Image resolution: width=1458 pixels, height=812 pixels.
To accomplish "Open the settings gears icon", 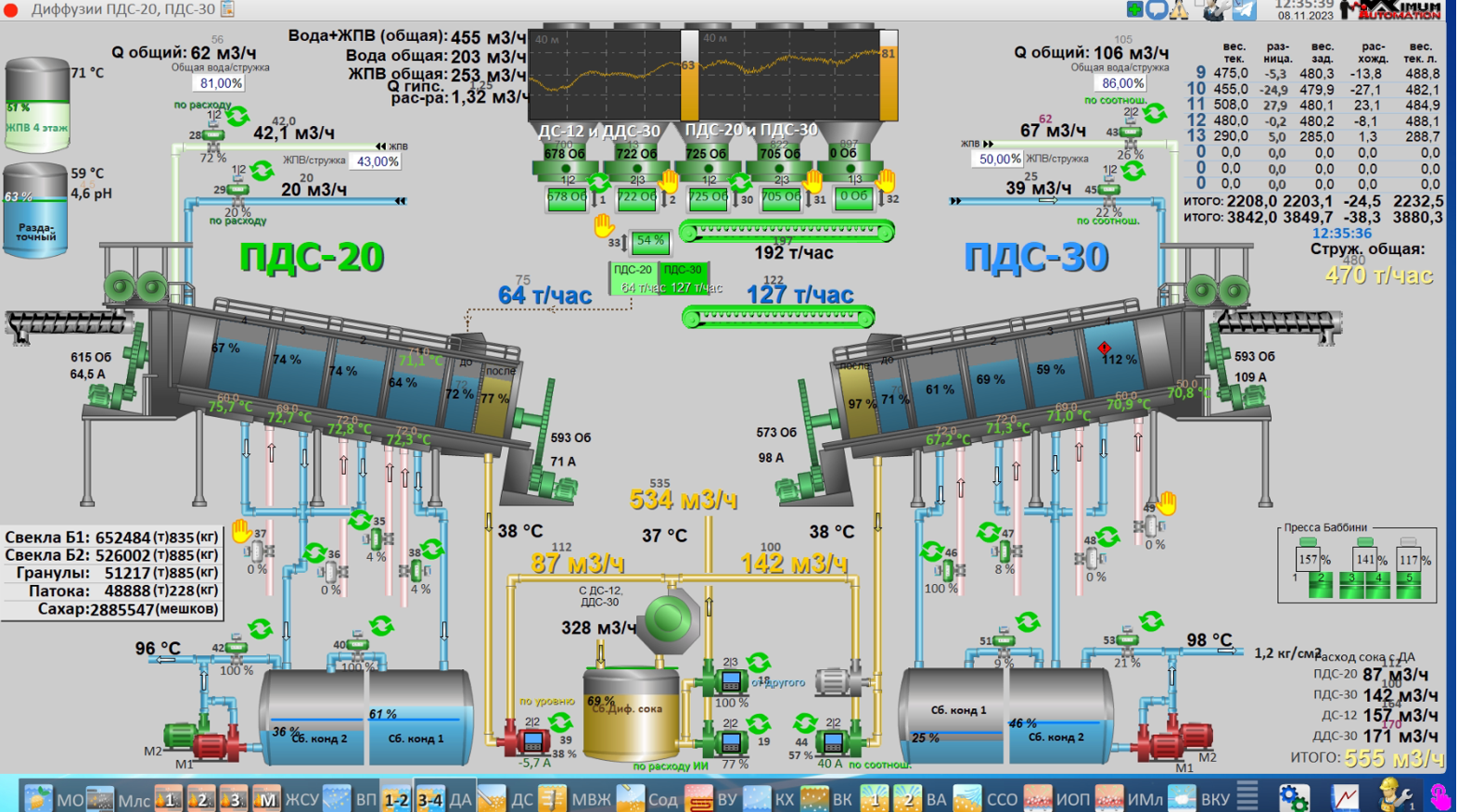I will [1293, 797].
